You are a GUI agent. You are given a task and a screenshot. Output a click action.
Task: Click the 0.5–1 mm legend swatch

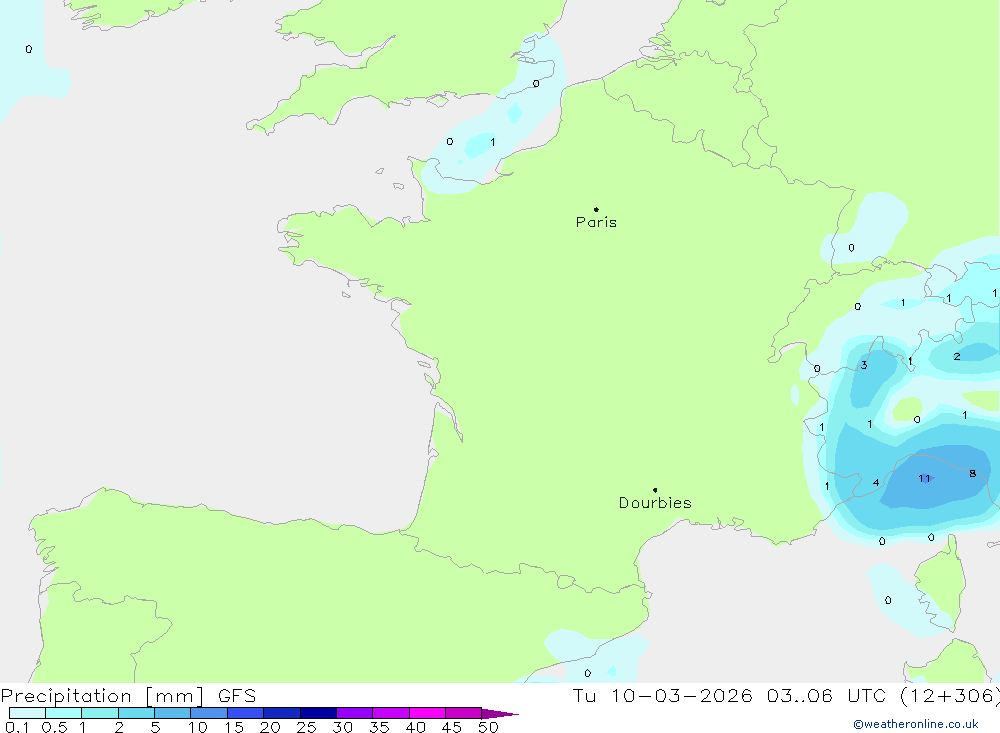coord(64,713)
